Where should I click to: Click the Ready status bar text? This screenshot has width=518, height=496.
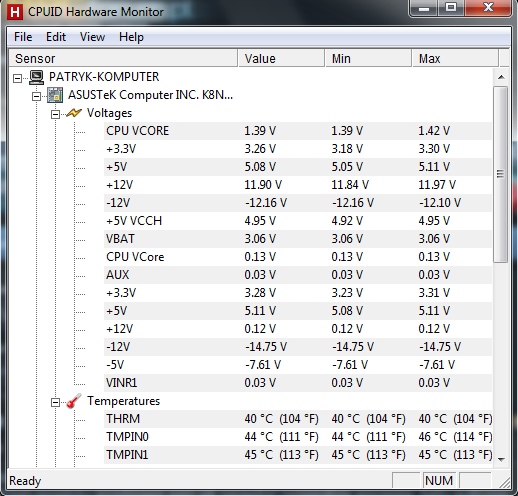pyautogui.click(x=25, y=481)
